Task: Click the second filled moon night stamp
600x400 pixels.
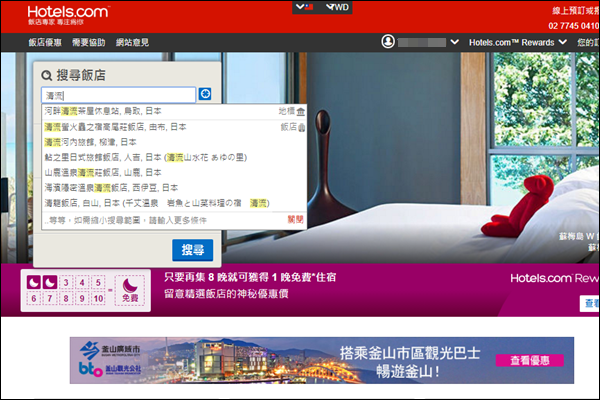Action: 50,282
